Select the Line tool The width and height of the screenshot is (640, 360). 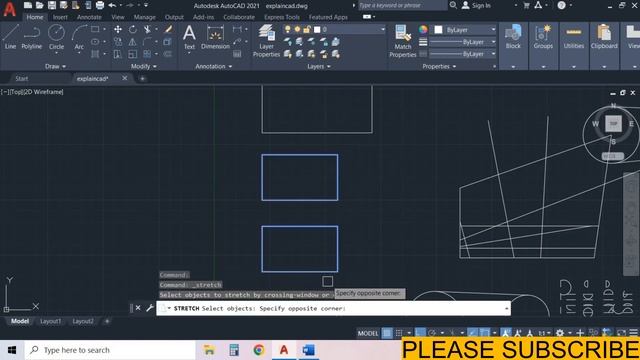10,37
